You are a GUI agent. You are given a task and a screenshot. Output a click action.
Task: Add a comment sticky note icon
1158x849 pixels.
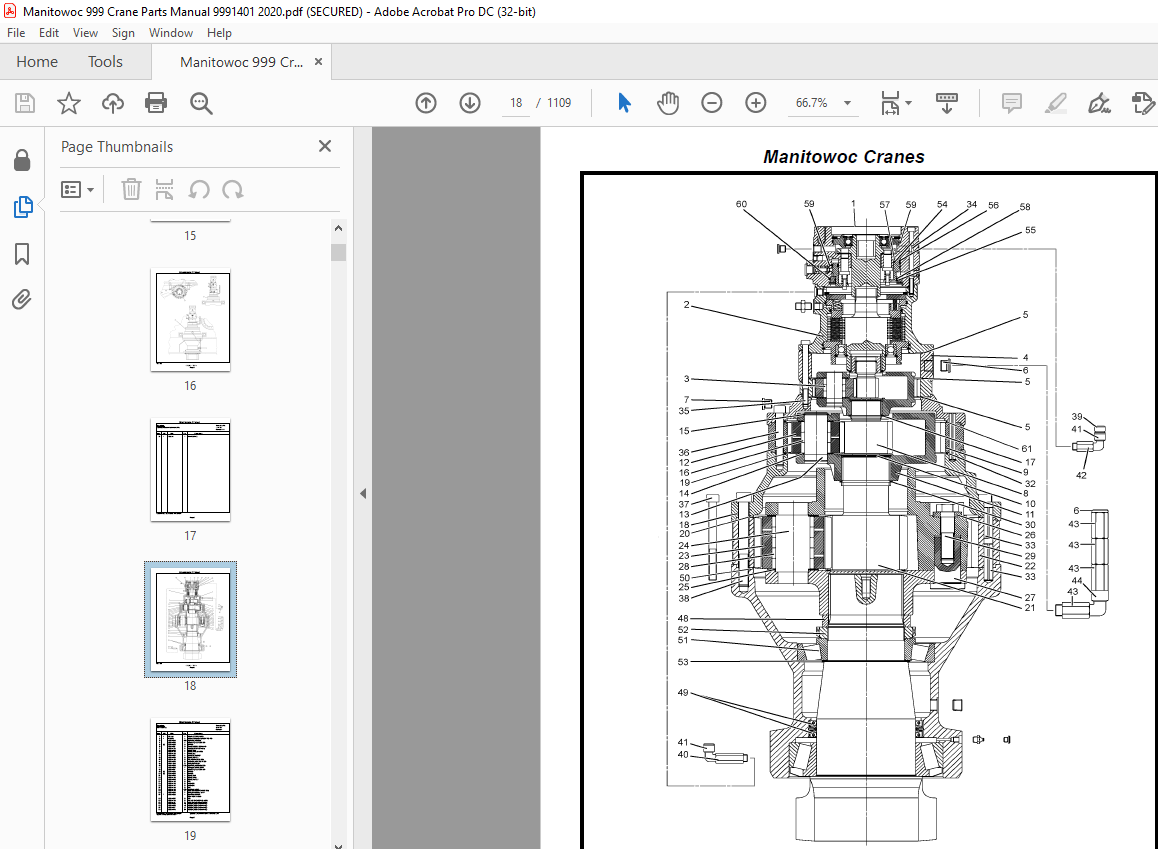point(1012,103)
